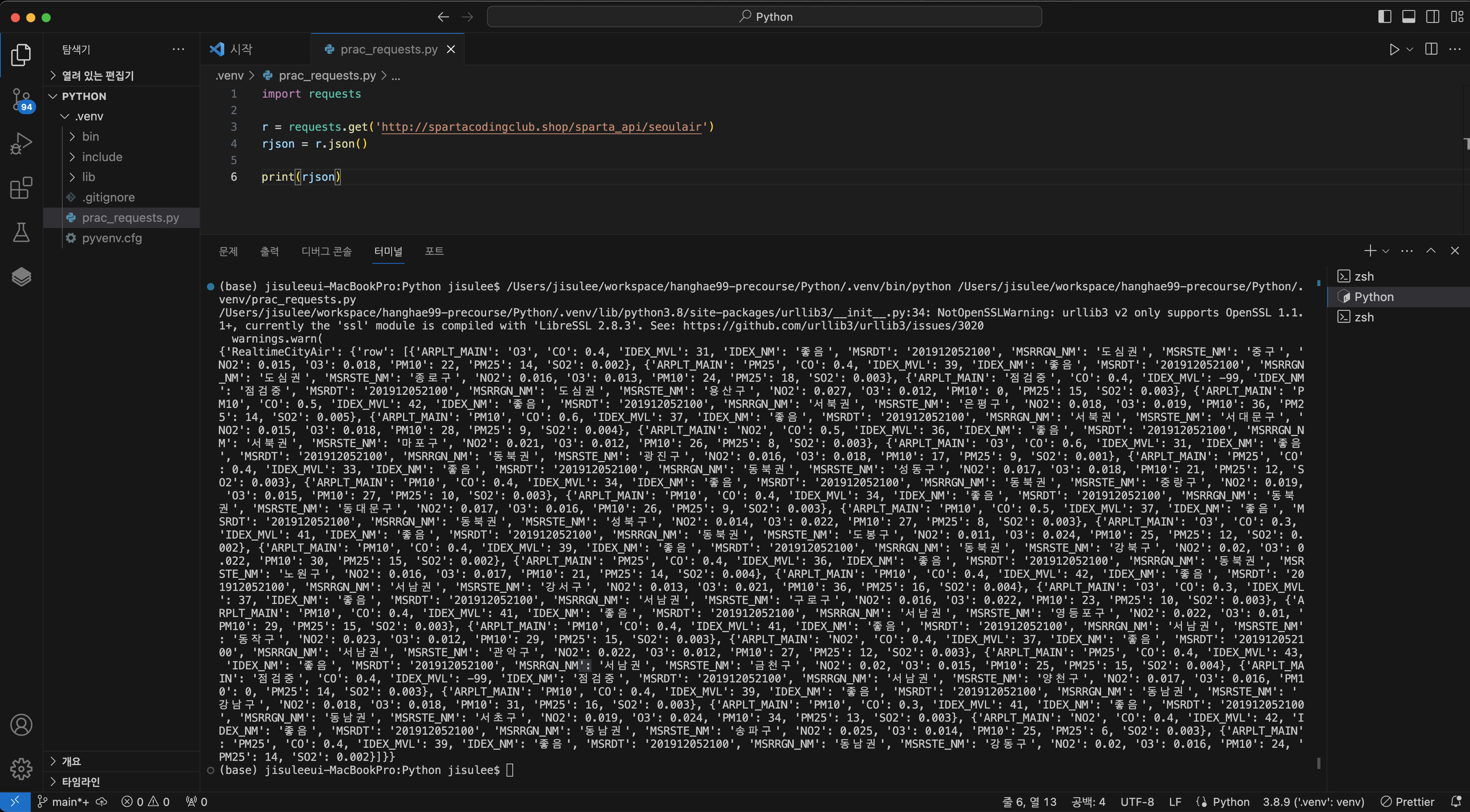Collapse the PYTHON folder section
This screenshot has width=1470, height=812.
tap(122, 96)
